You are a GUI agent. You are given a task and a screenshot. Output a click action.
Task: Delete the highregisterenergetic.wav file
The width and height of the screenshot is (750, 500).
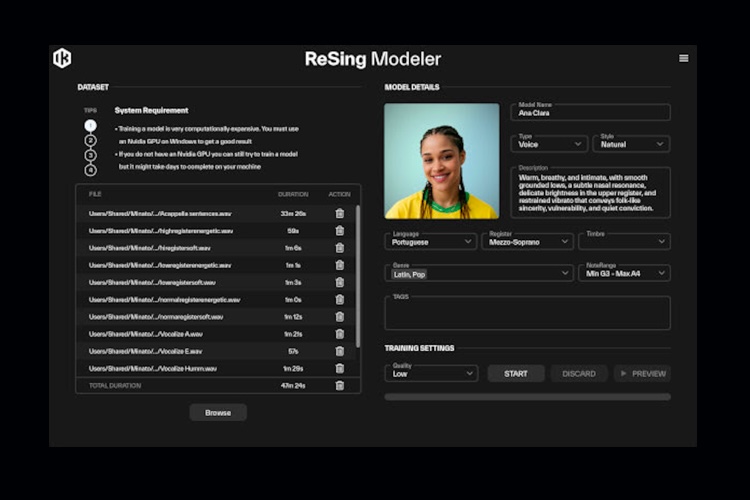point(340,231)
